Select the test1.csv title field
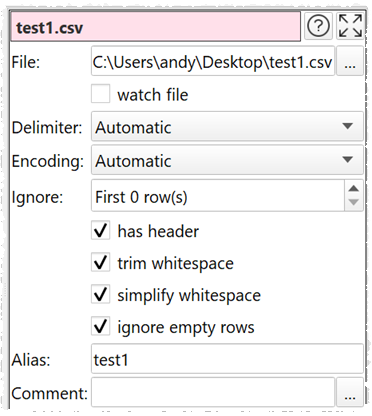 pos(156,27)
